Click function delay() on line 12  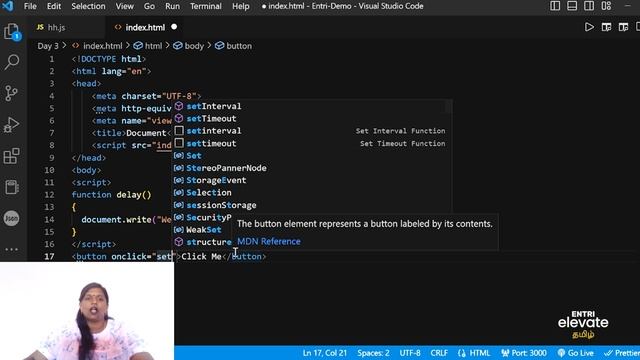click(x=111, y=195)
